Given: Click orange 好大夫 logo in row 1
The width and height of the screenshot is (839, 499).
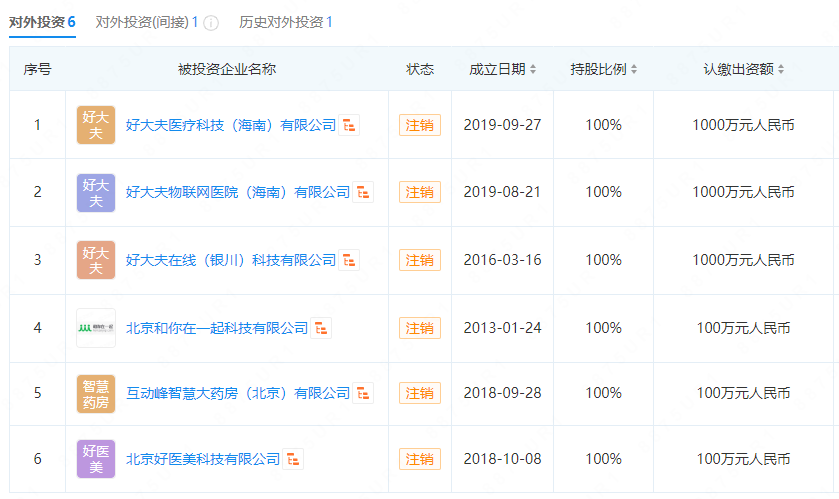Looking at the screenshot, I should [x=96, y=125].
